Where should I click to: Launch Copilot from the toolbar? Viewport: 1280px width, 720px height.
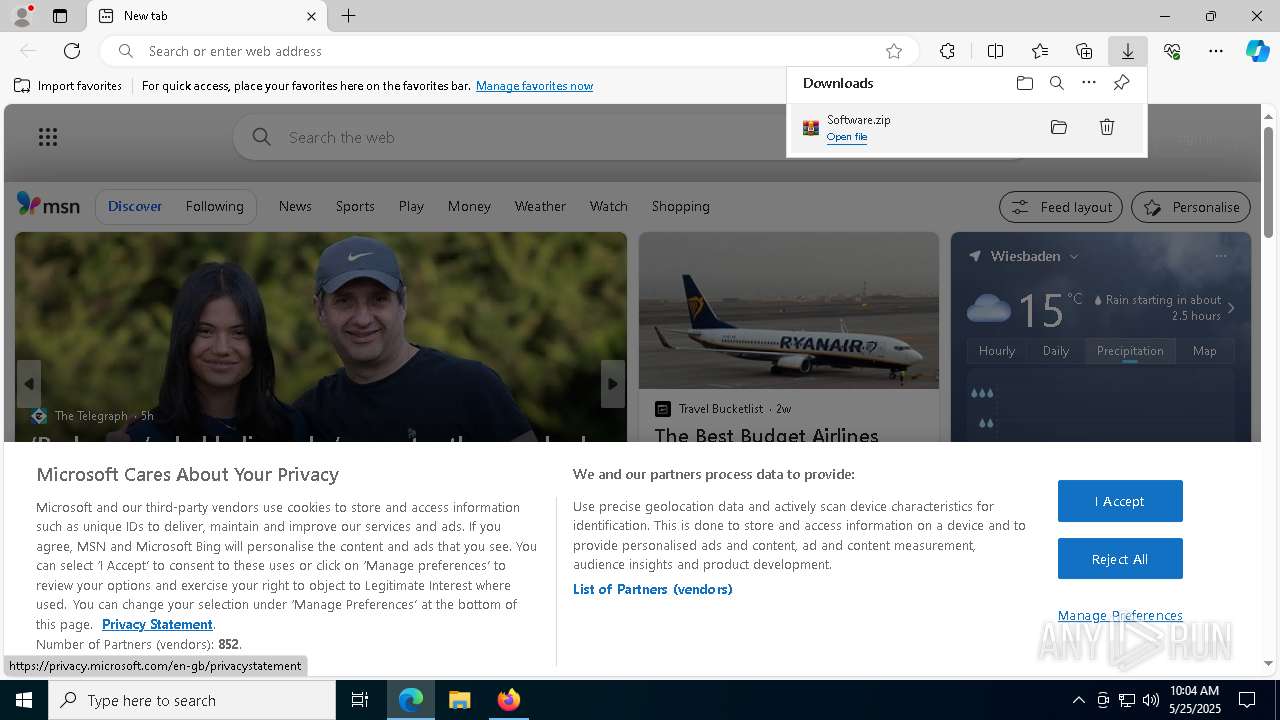tap(1257, 51)
